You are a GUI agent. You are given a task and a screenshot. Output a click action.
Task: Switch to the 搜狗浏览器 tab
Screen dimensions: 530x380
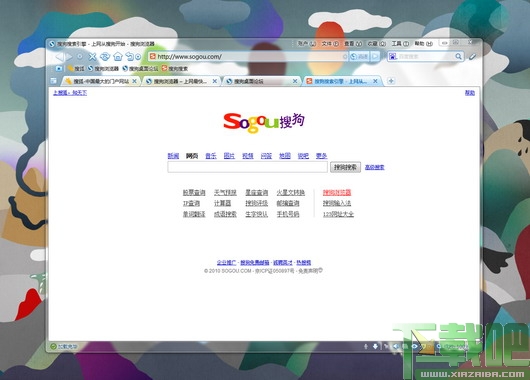181,81
